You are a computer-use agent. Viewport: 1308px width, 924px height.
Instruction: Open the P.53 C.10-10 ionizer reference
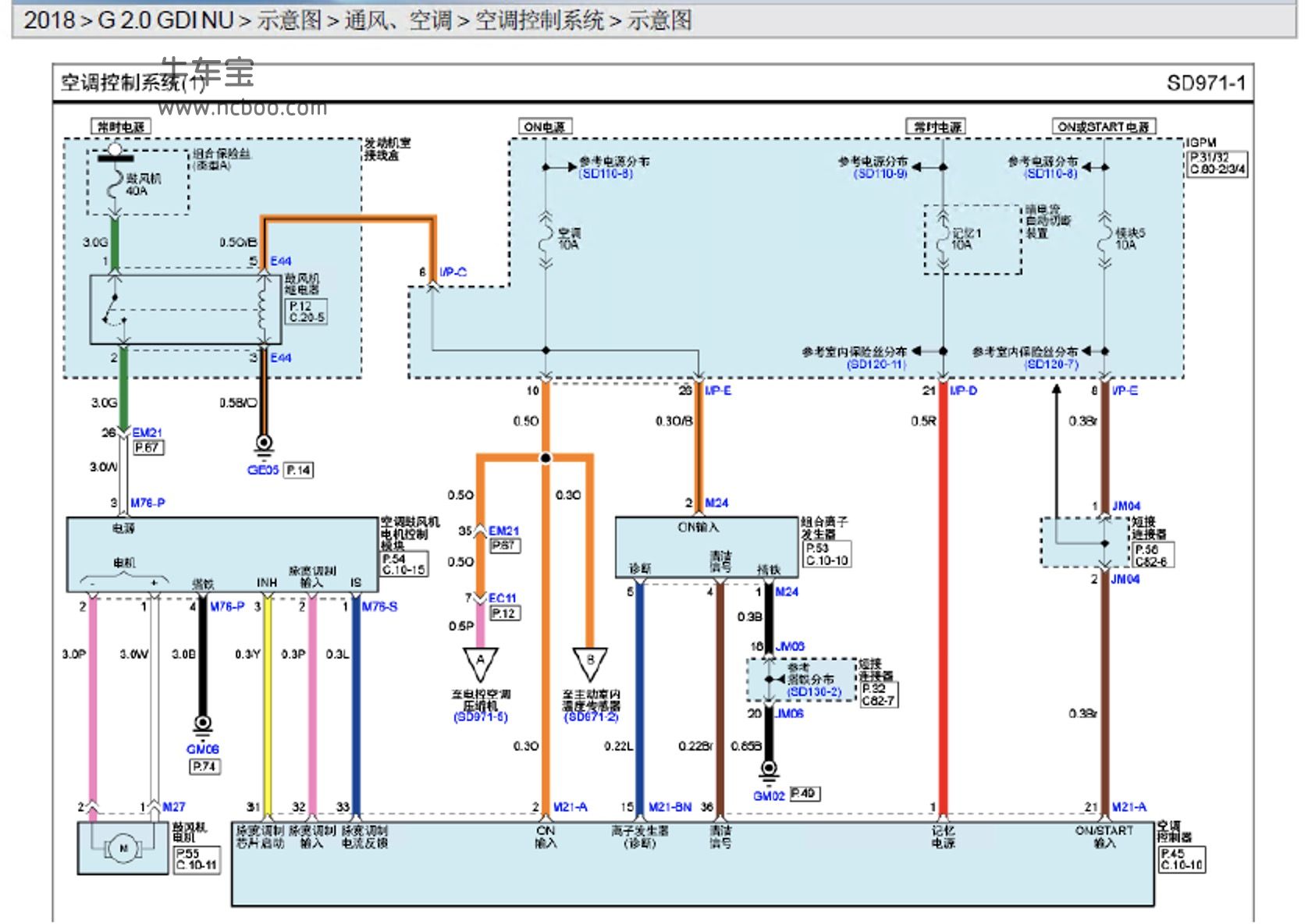pyautogui.click(x=827, y=554)
